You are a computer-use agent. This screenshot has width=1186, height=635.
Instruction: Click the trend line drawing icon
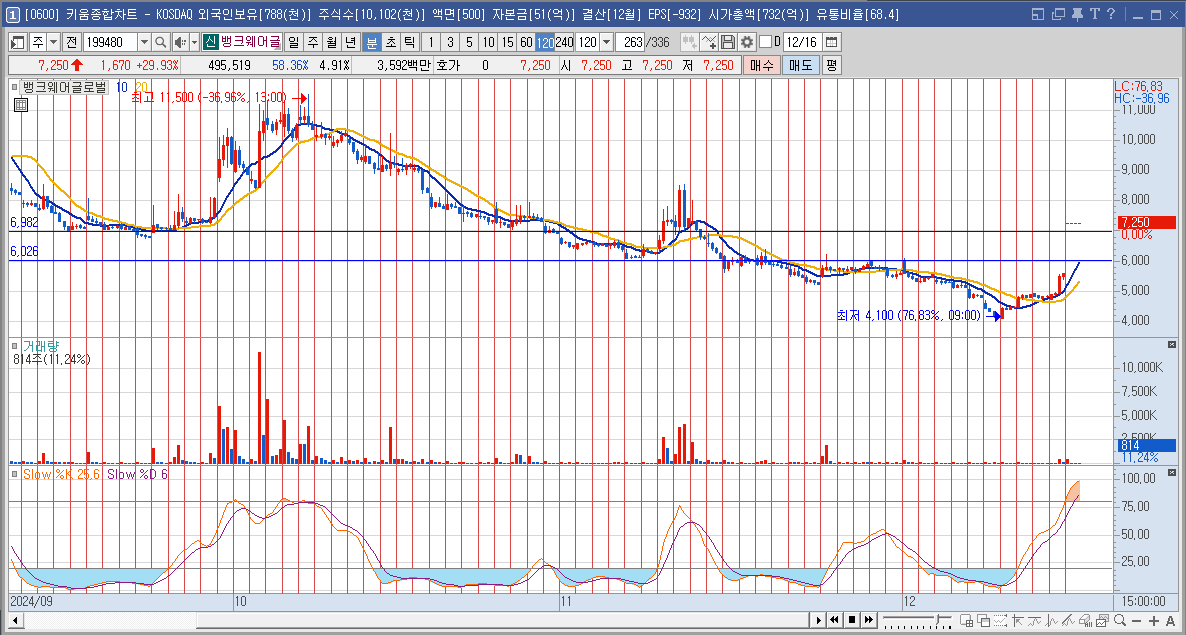point(1068,621)
